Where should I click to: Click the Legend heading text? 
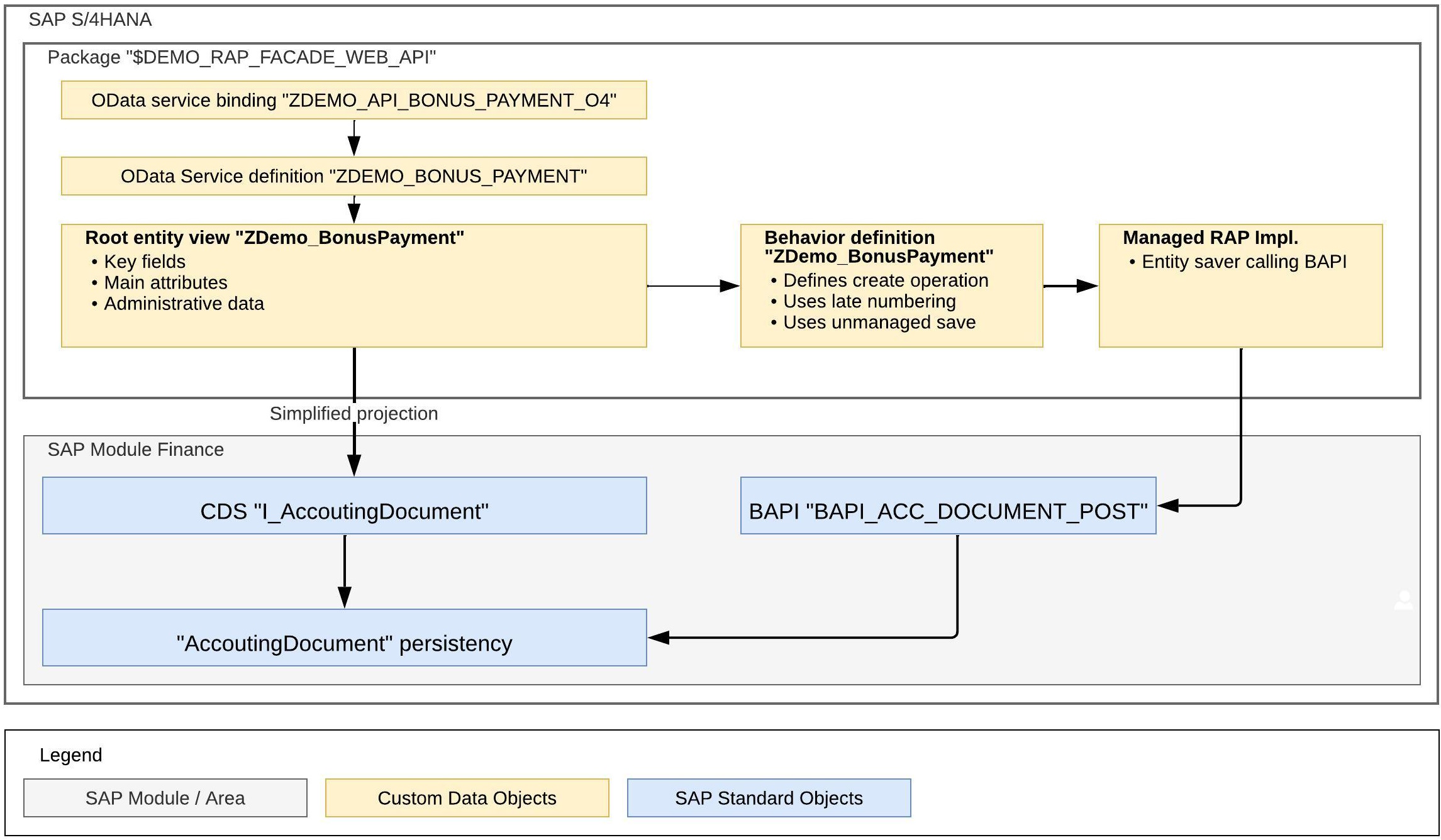pyautogui.click(x=70, y=754)
